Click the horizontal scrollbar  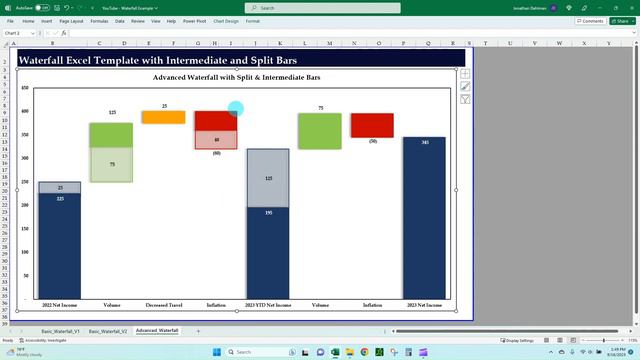click(507, 331)
